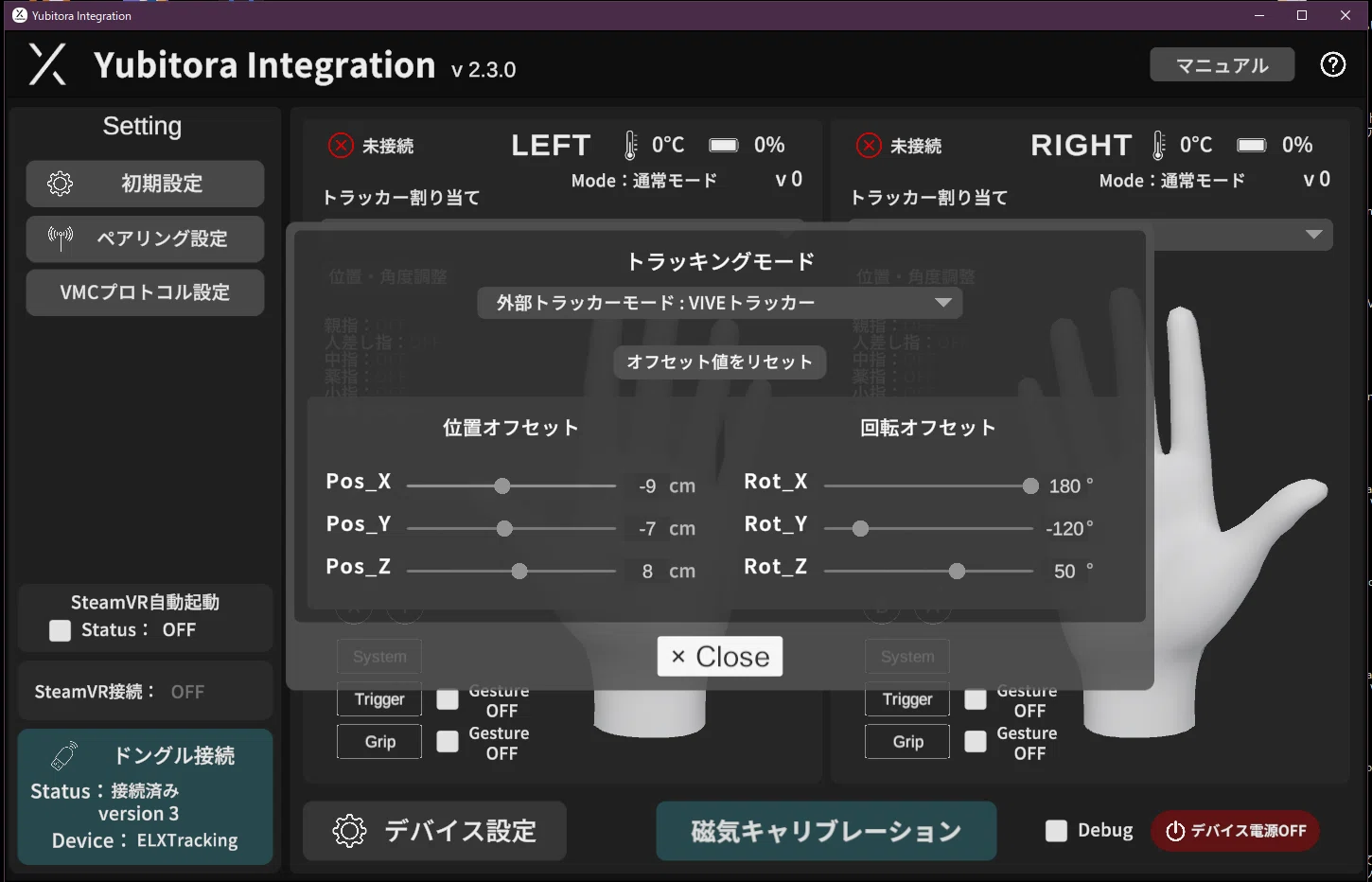Open デバイス設定 button

point(435,831)
